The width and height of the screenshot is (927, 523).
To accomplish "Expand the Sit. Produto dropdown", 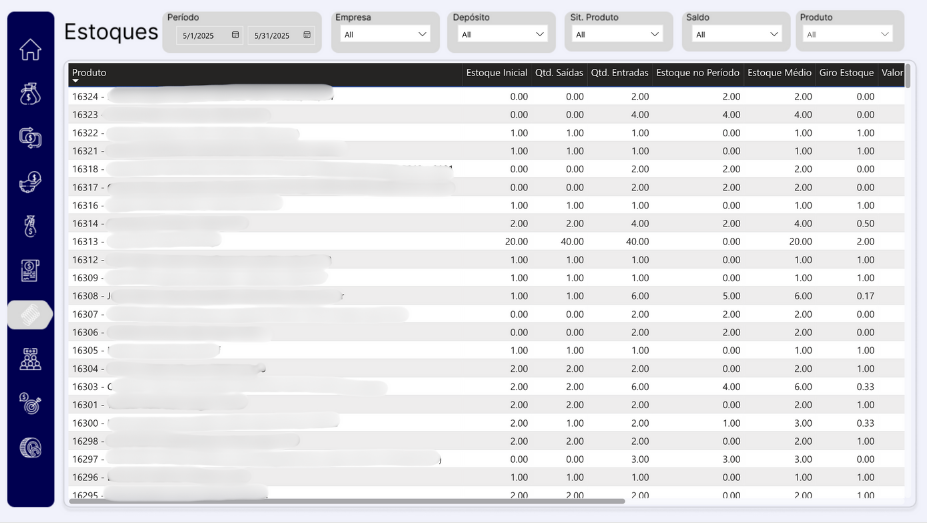I will 618,34.
